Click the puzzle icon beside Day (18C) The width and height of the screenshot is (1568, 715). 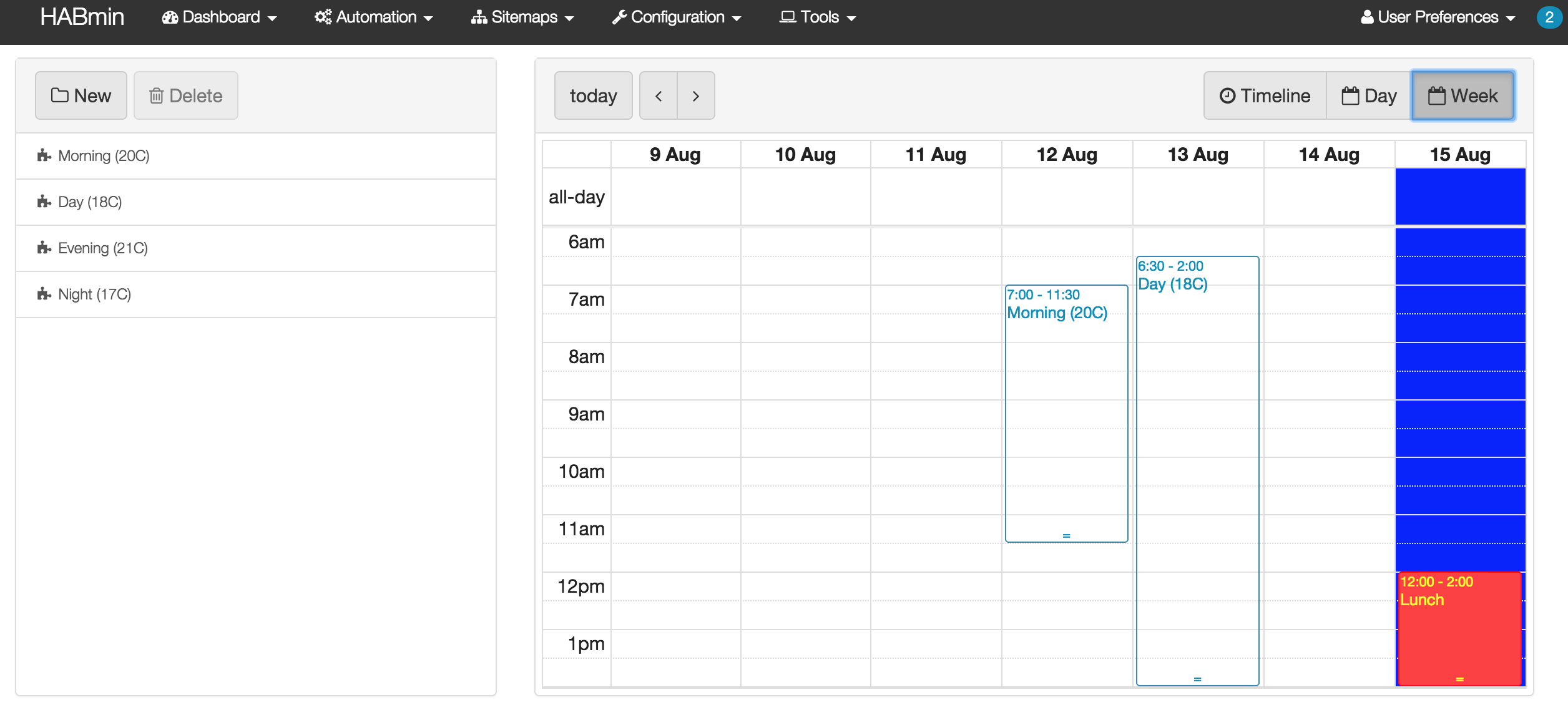[x=44, y=202]
